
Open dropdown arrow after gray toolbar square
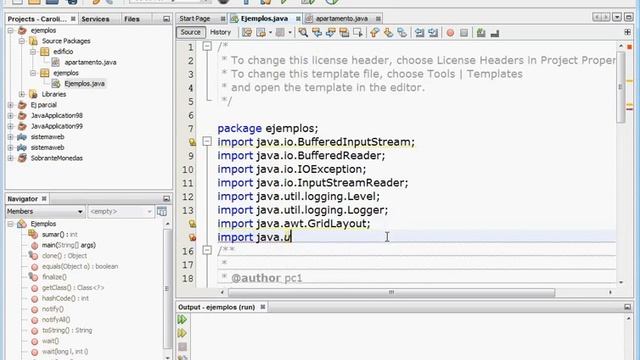point(290,33)
